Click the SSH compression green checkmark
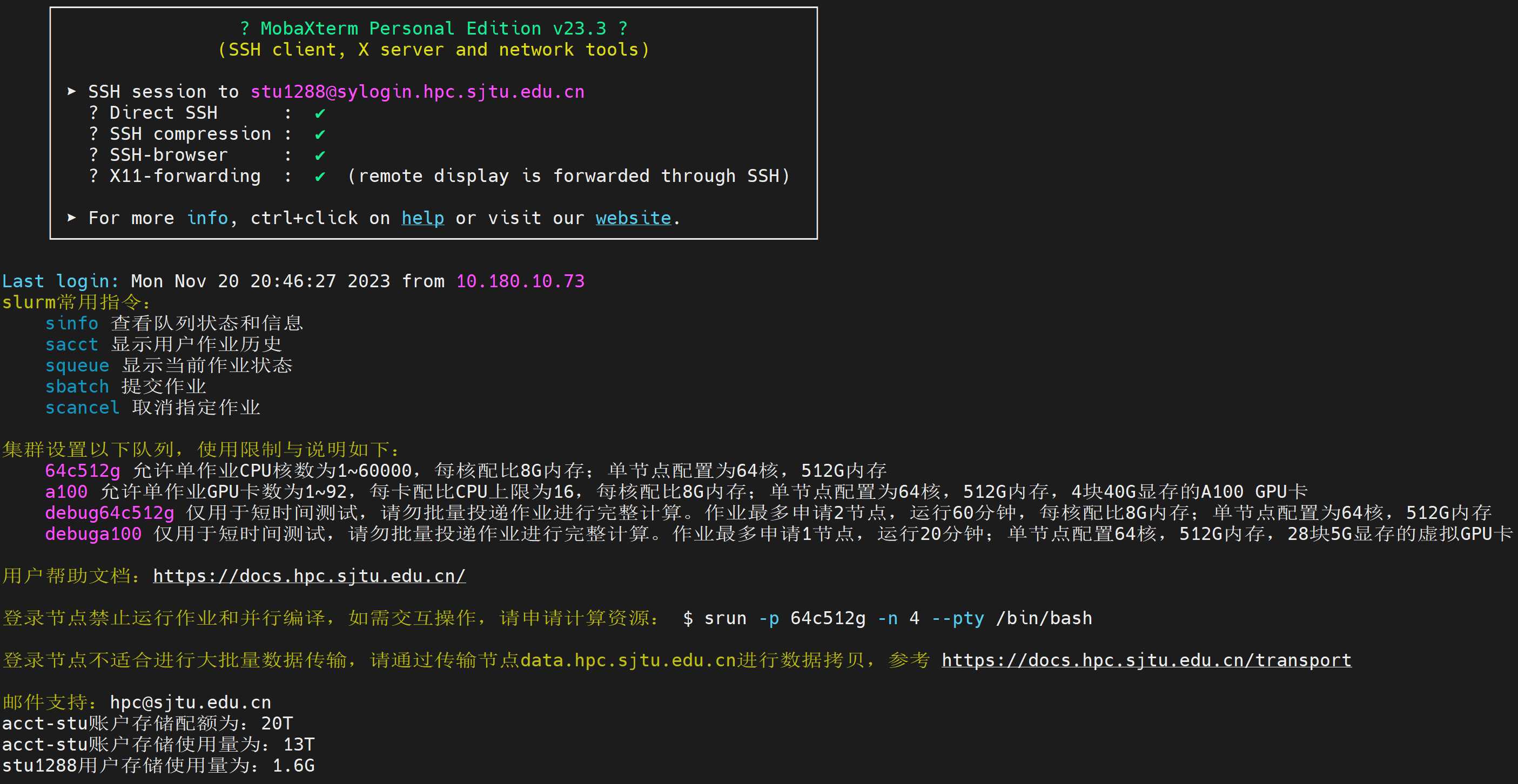 pyautogui.click(x=320, y=134)
